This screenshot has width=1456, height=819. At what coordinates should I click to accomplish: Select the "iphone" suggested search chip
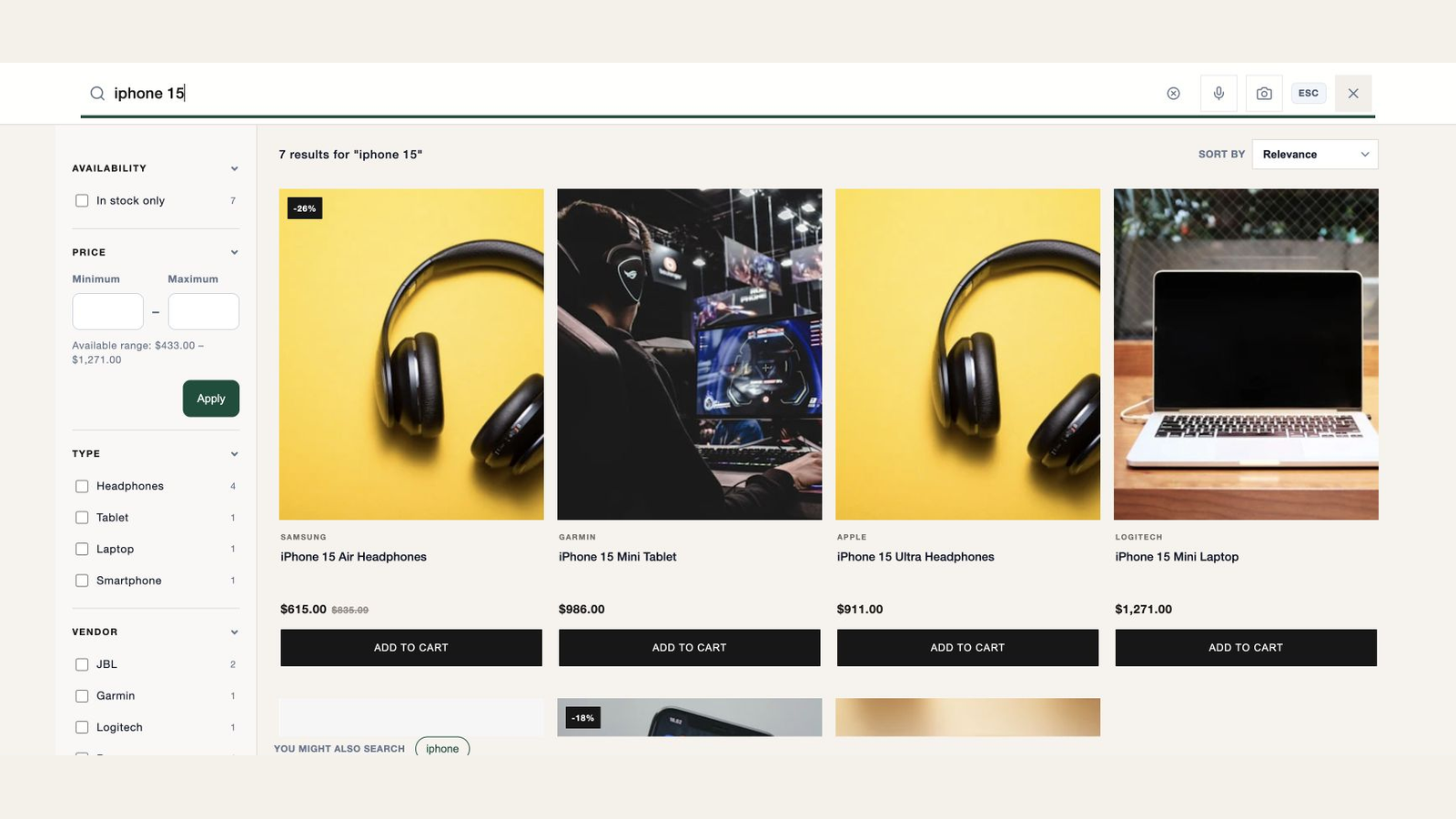tap(442, 748)
